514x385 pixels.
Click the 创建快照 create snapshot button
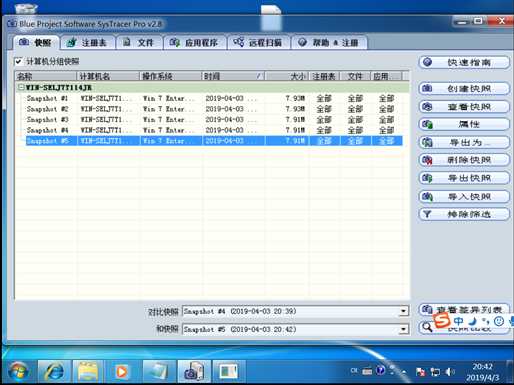tap(464, 88)
